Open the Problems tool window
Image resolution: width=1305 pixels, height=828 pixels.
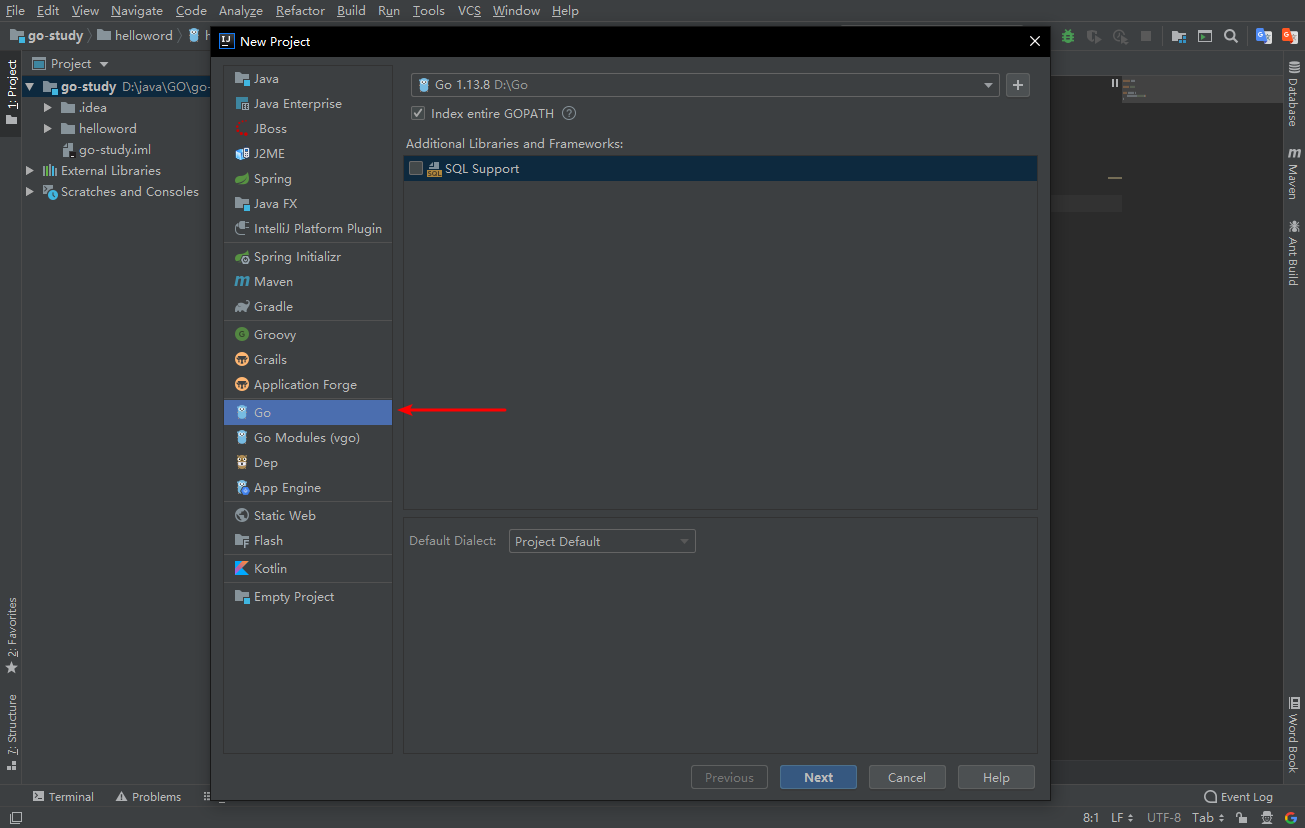point(148,797)
